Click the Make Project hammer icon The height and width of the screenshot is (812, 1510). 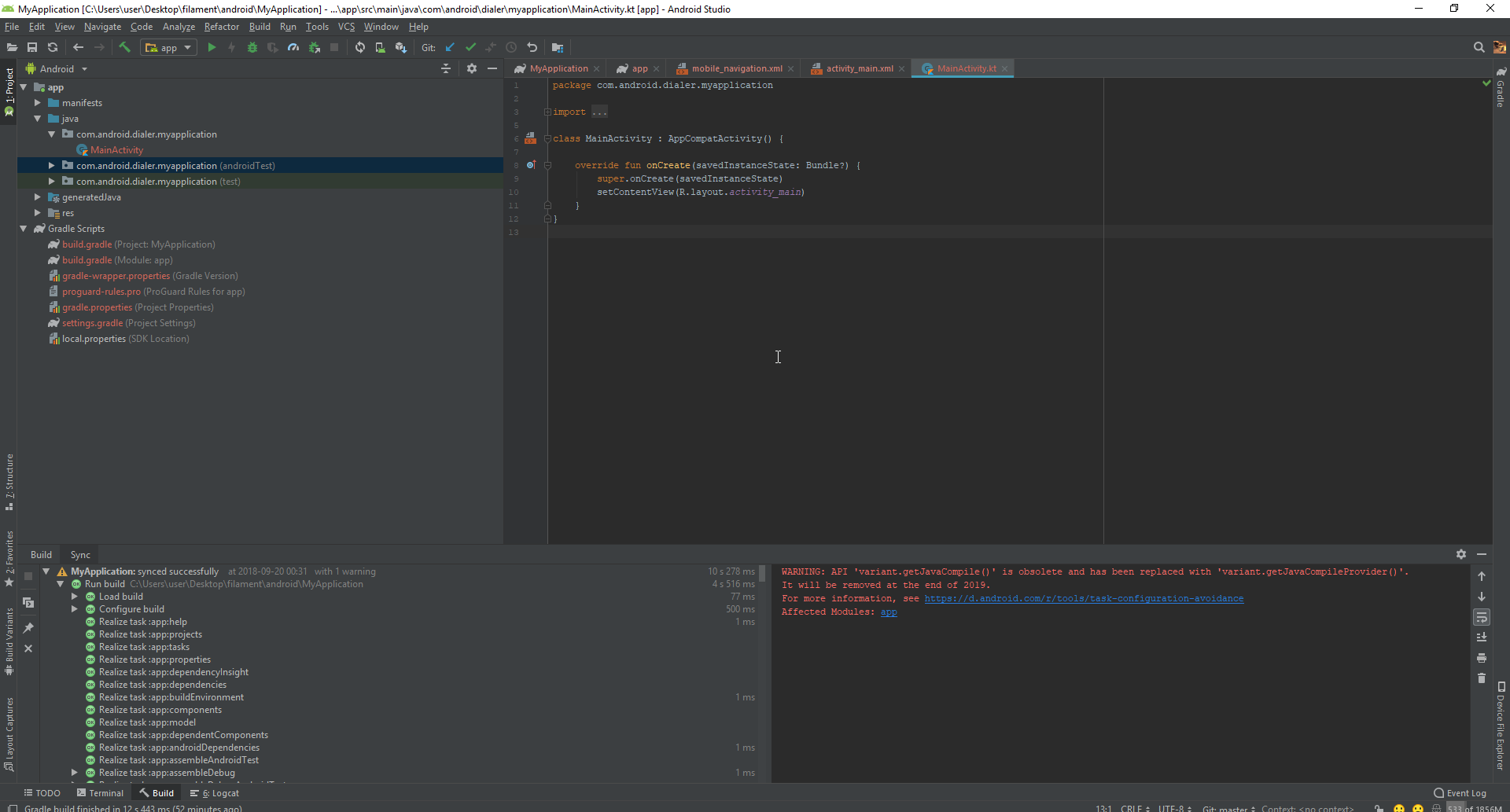click(124, 48)
